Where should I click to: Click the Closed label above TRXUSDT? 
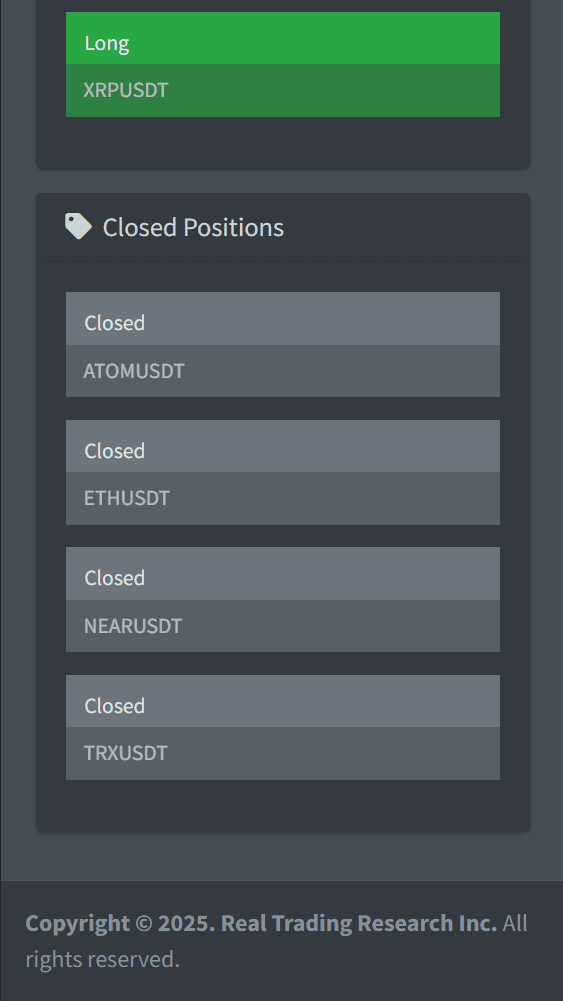pyautogui.click(x=114, y=705)
